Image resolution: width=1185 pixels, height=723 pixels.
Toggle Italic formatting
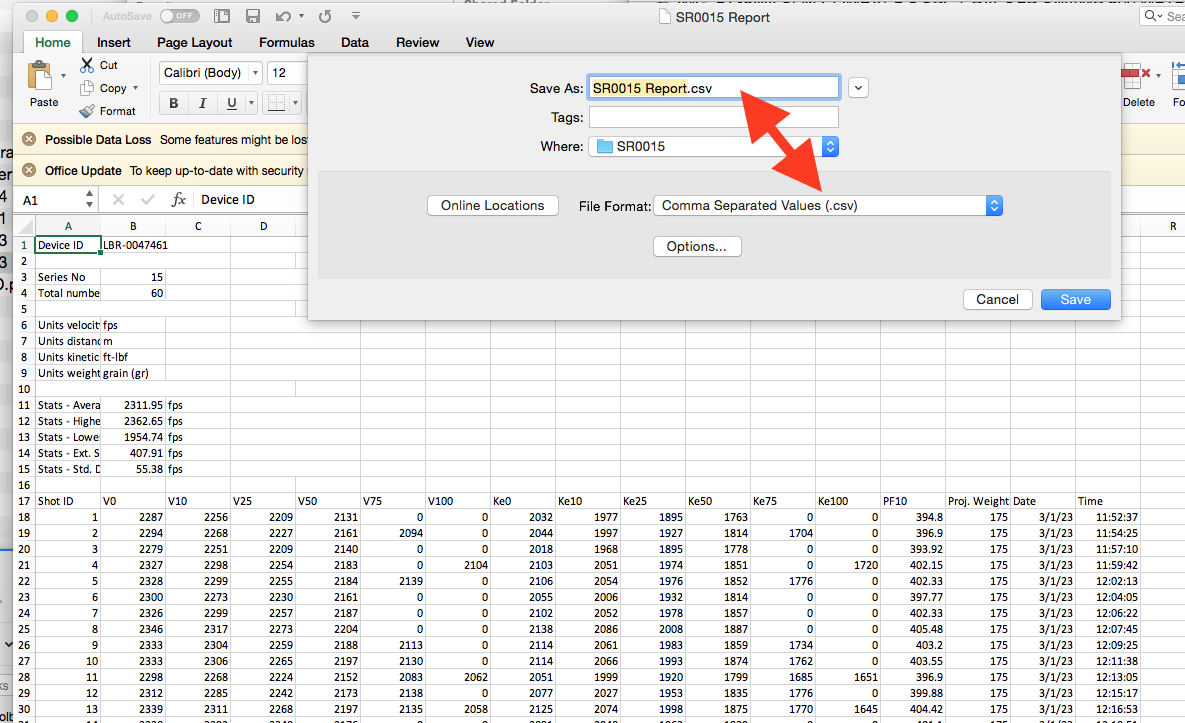pos(203,104)
